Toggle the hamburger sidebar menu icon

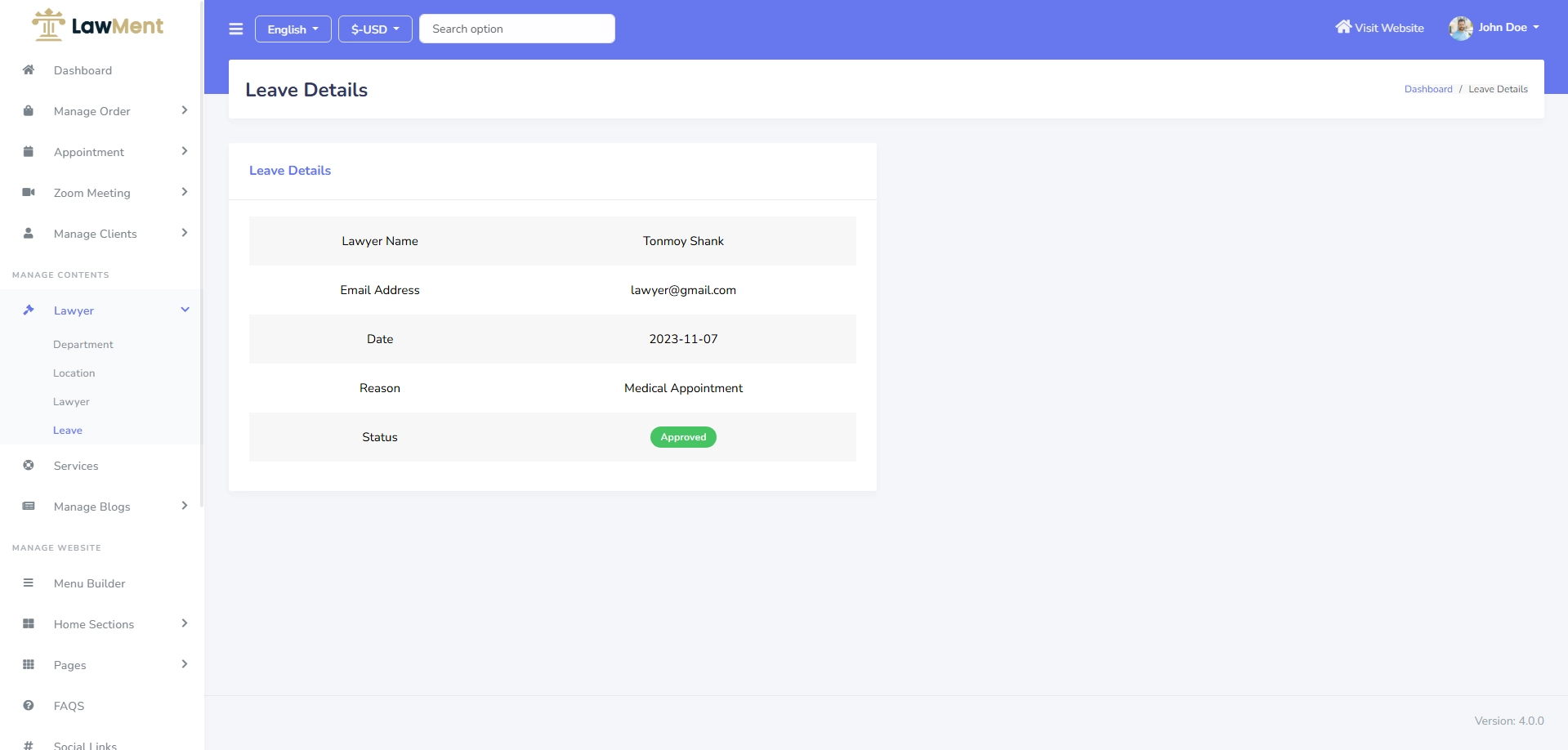236,29
